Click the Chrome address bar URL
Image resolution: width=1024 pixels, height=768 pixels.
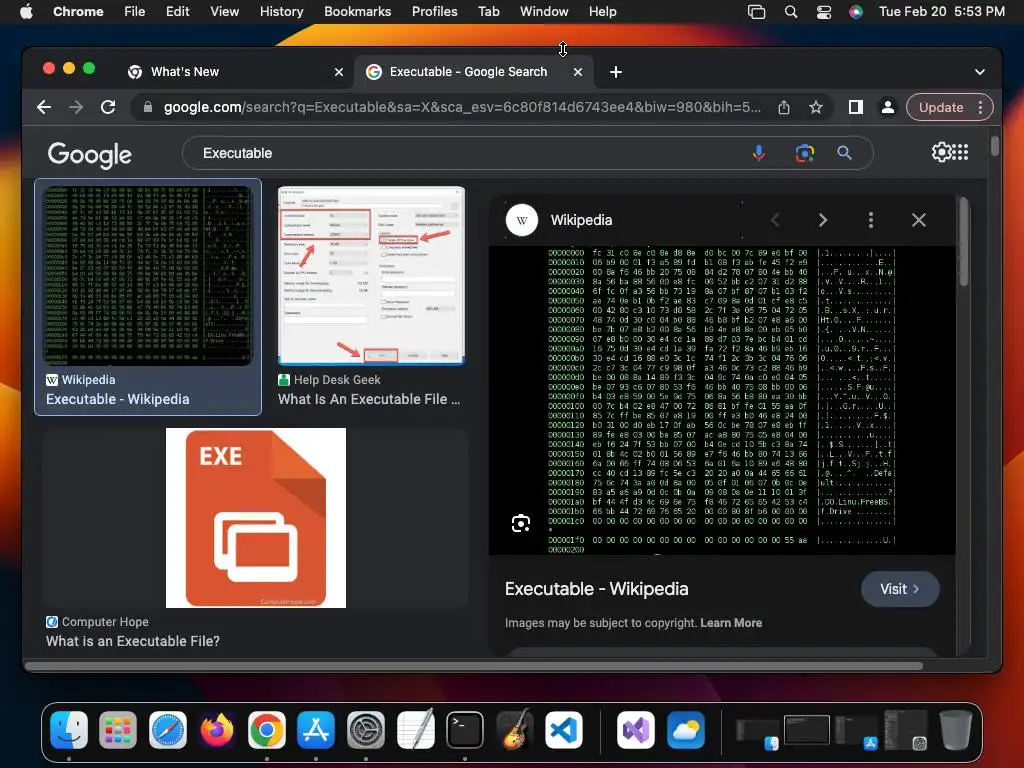point(462,107)
